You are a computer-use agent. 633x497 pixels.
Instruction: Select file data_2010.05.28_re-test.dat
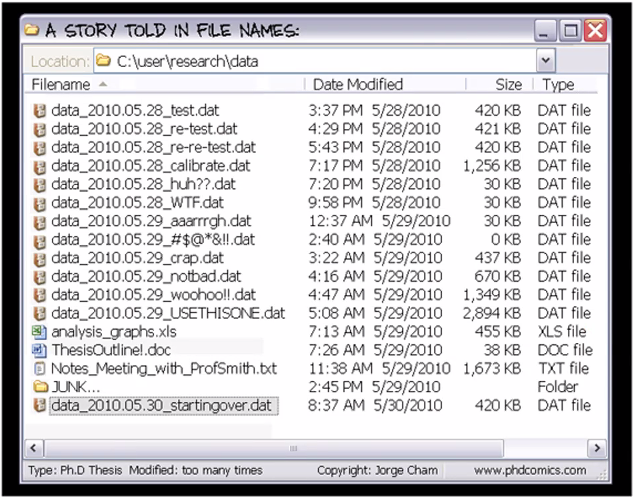pos(144,129)
